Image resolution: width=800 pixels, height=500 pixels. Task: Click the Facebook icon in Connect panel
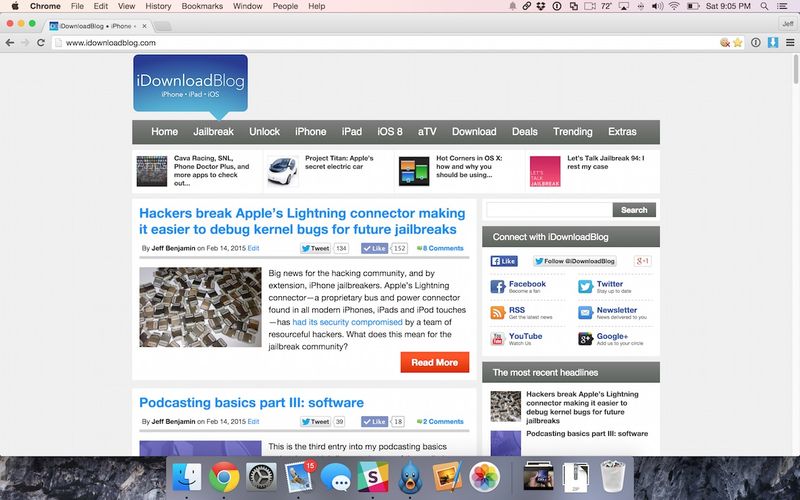497,287
